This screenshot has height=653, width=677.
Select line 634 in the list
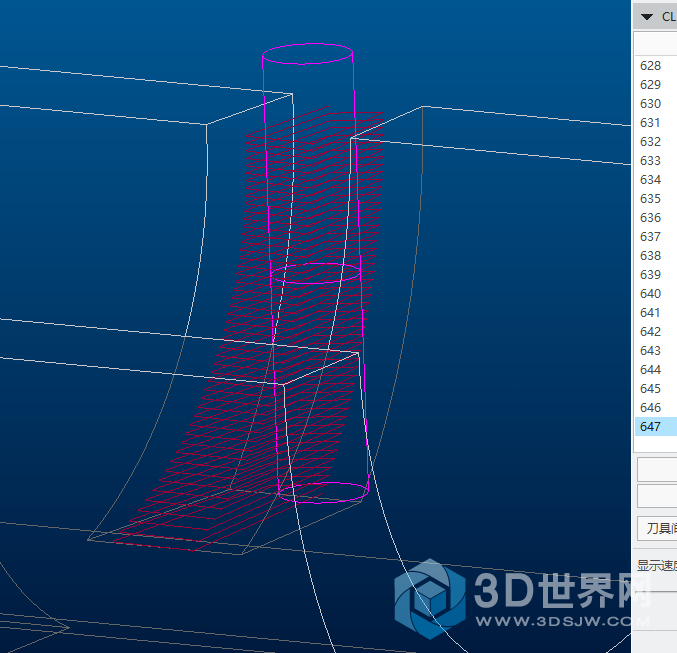(x=656, y=180)
